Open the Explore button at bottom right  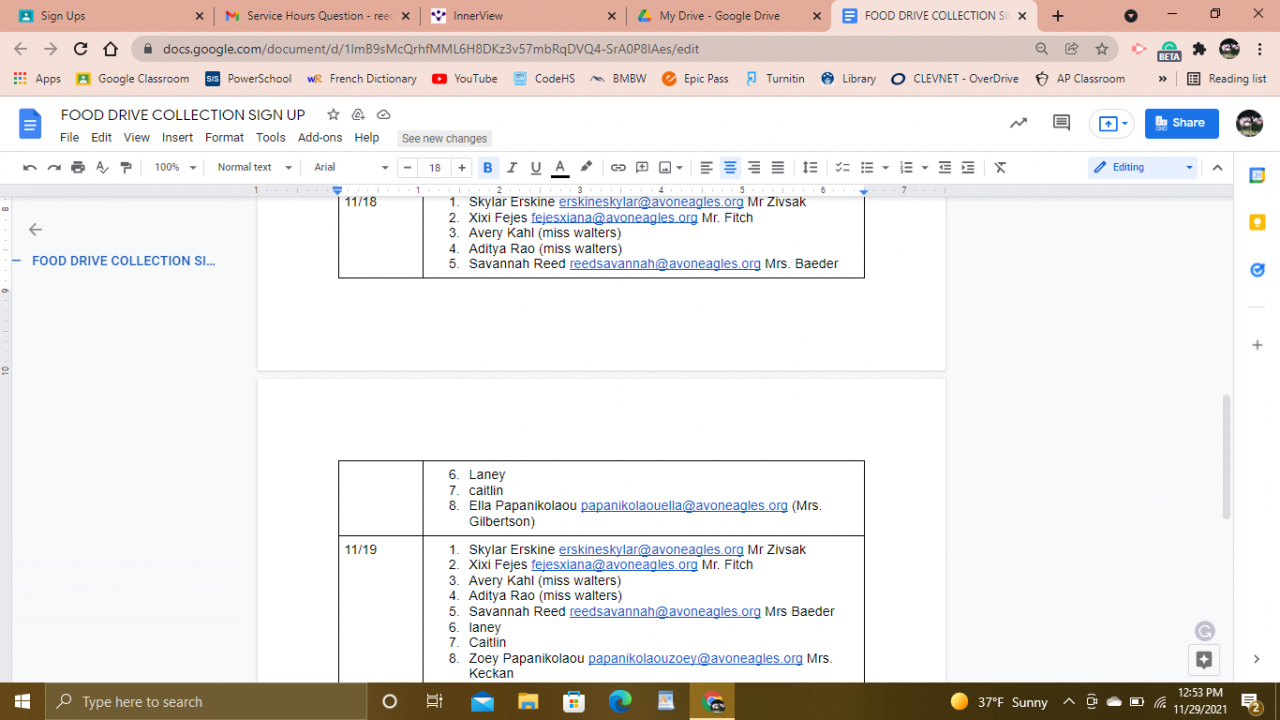1204,660
